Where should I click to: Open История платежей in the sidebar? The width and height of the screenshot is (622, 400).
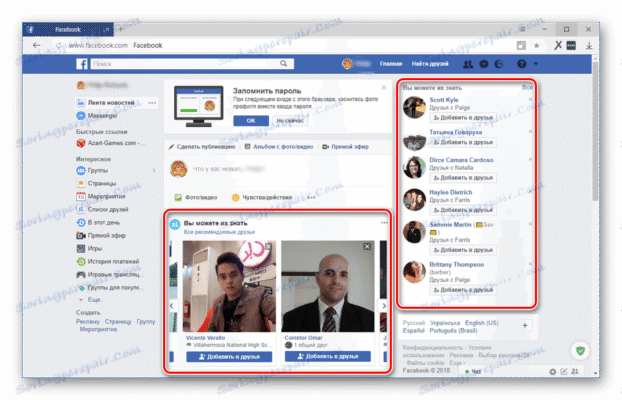pos(113,262)
